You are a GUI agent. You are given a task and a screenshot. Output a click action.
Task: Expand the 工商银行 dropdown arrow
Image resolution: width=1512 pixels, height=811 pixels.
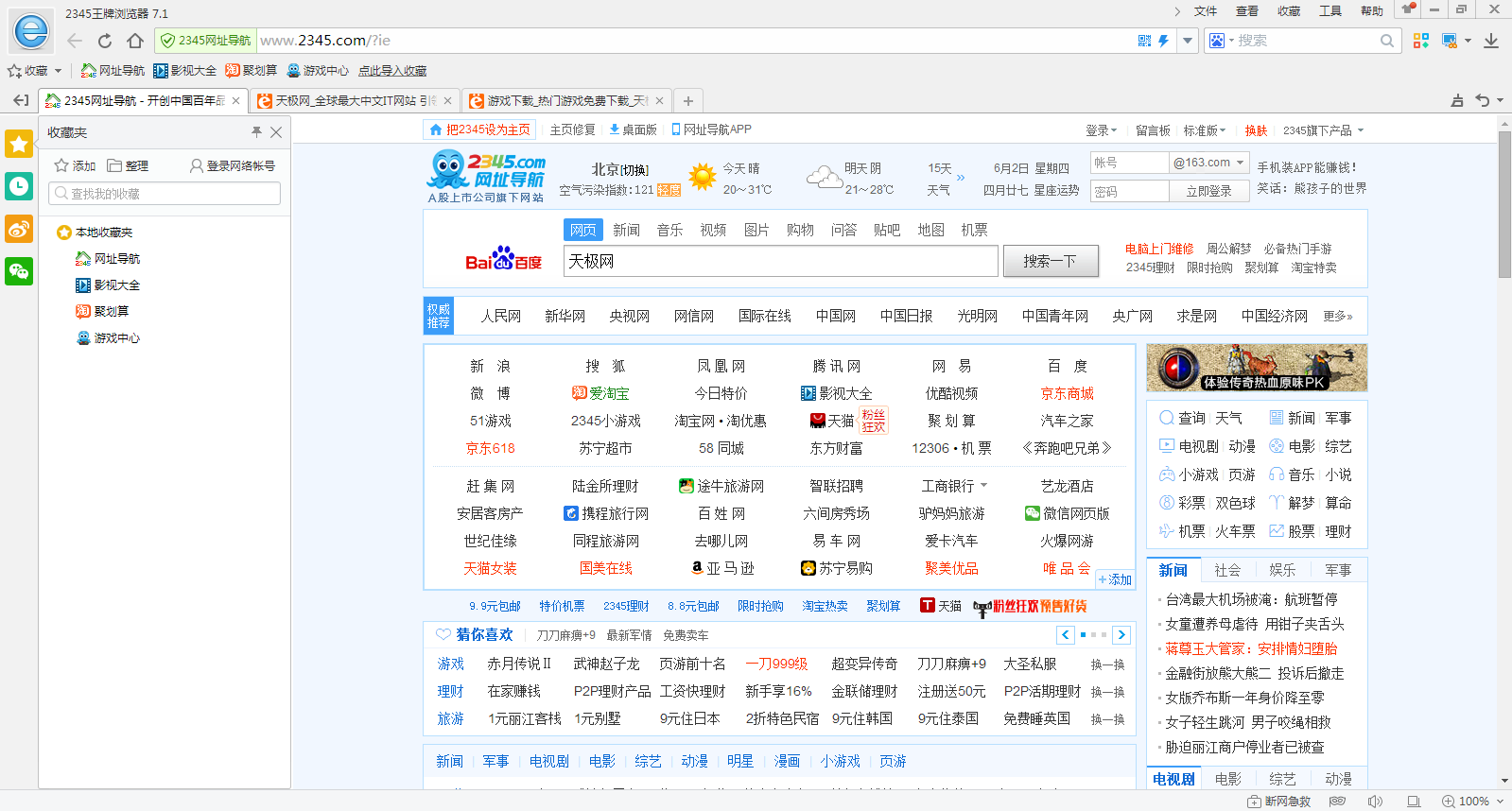pos(984,486)
